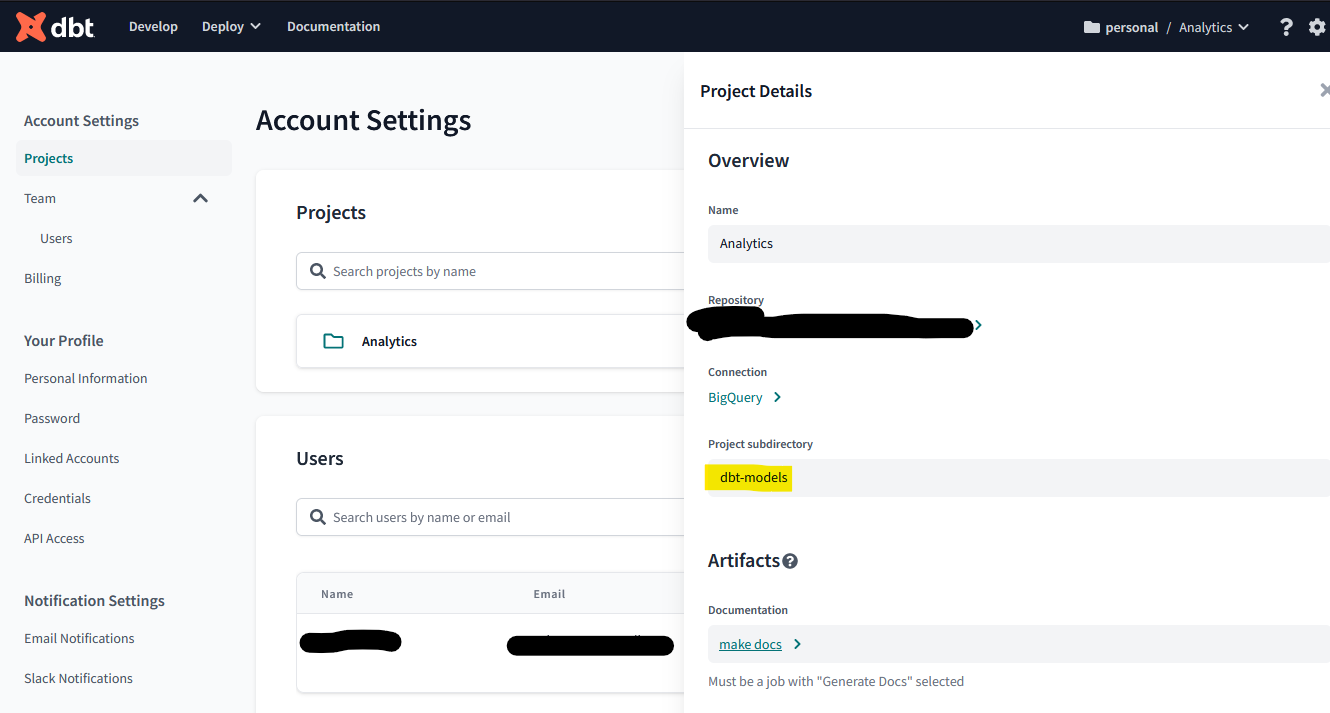Click the Email column header
The image size is (1330, 713).
click(x=549, y=594)
